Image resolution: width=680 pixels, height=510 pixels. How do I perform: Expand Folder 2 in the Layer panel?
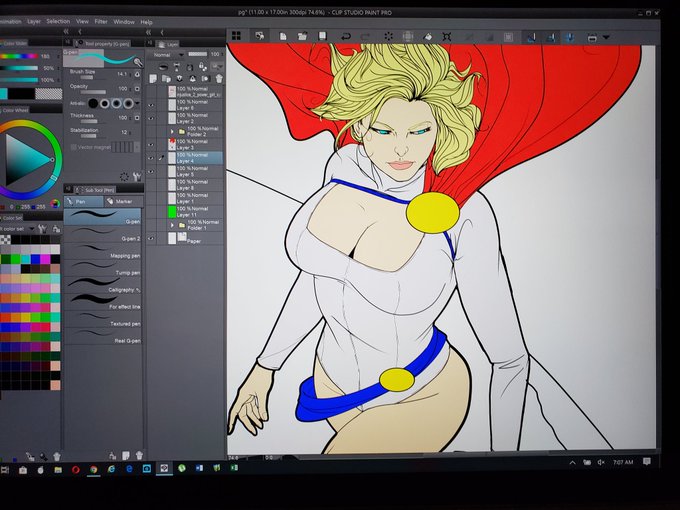tap(172, 131)
